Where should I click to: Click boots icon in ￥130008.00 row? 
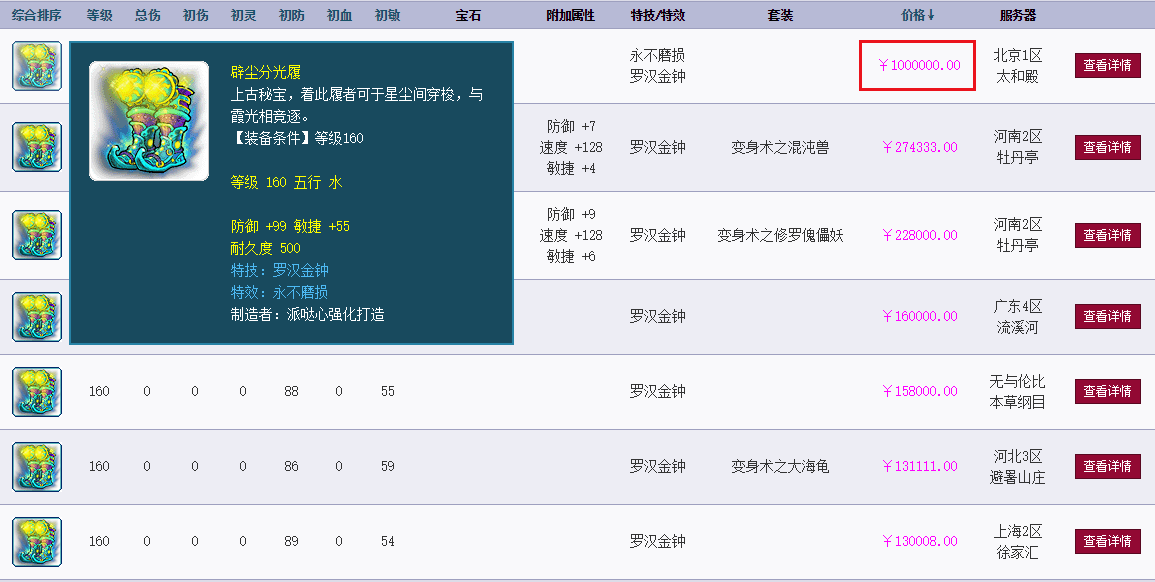click(37, 541)
